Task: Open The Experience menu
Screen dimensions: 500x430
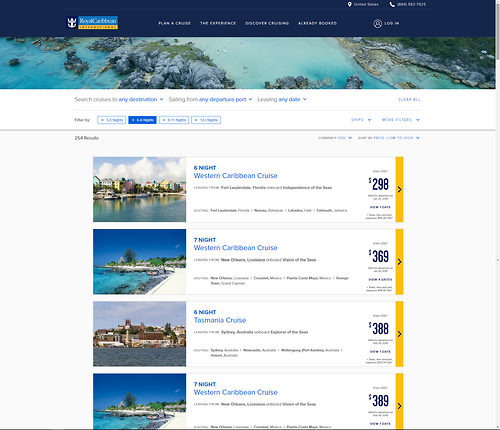Action: click(218, 23)
